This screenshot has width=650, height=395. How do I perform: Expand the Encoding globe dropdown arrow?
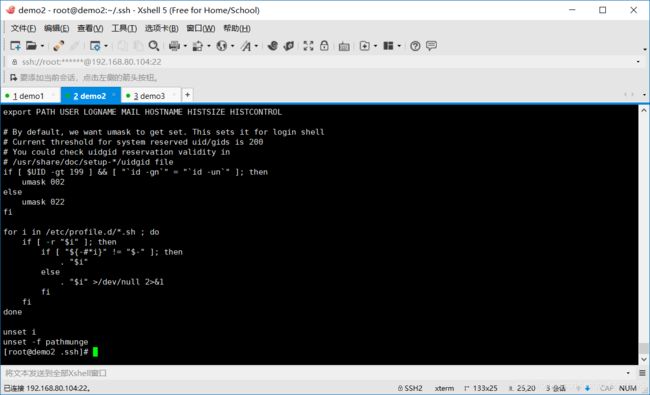pyautogui.click(x=233, y=46)
